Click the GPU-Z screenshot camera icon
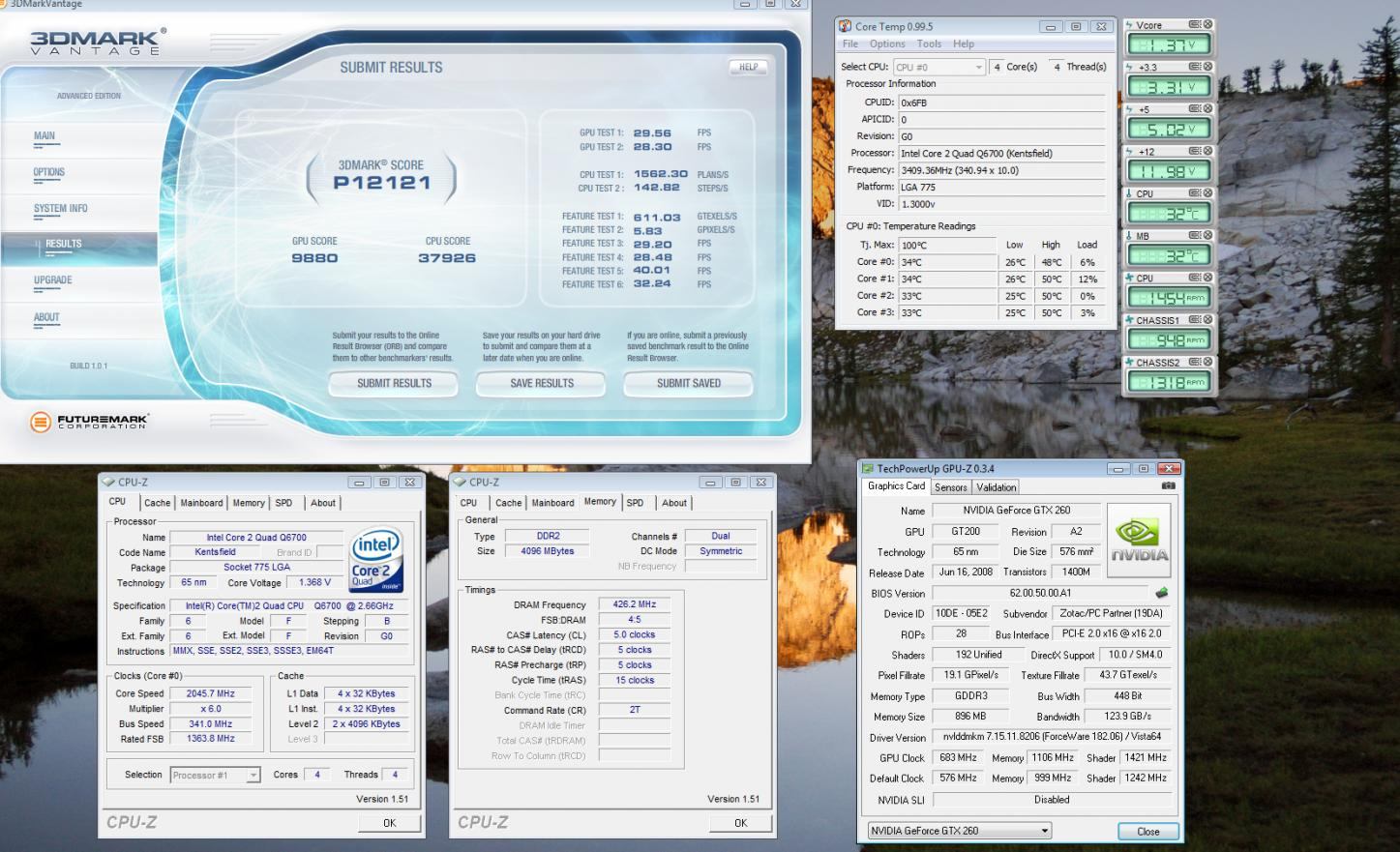The width and height of the screenshot is (1400, 852). coord(1168,485)
